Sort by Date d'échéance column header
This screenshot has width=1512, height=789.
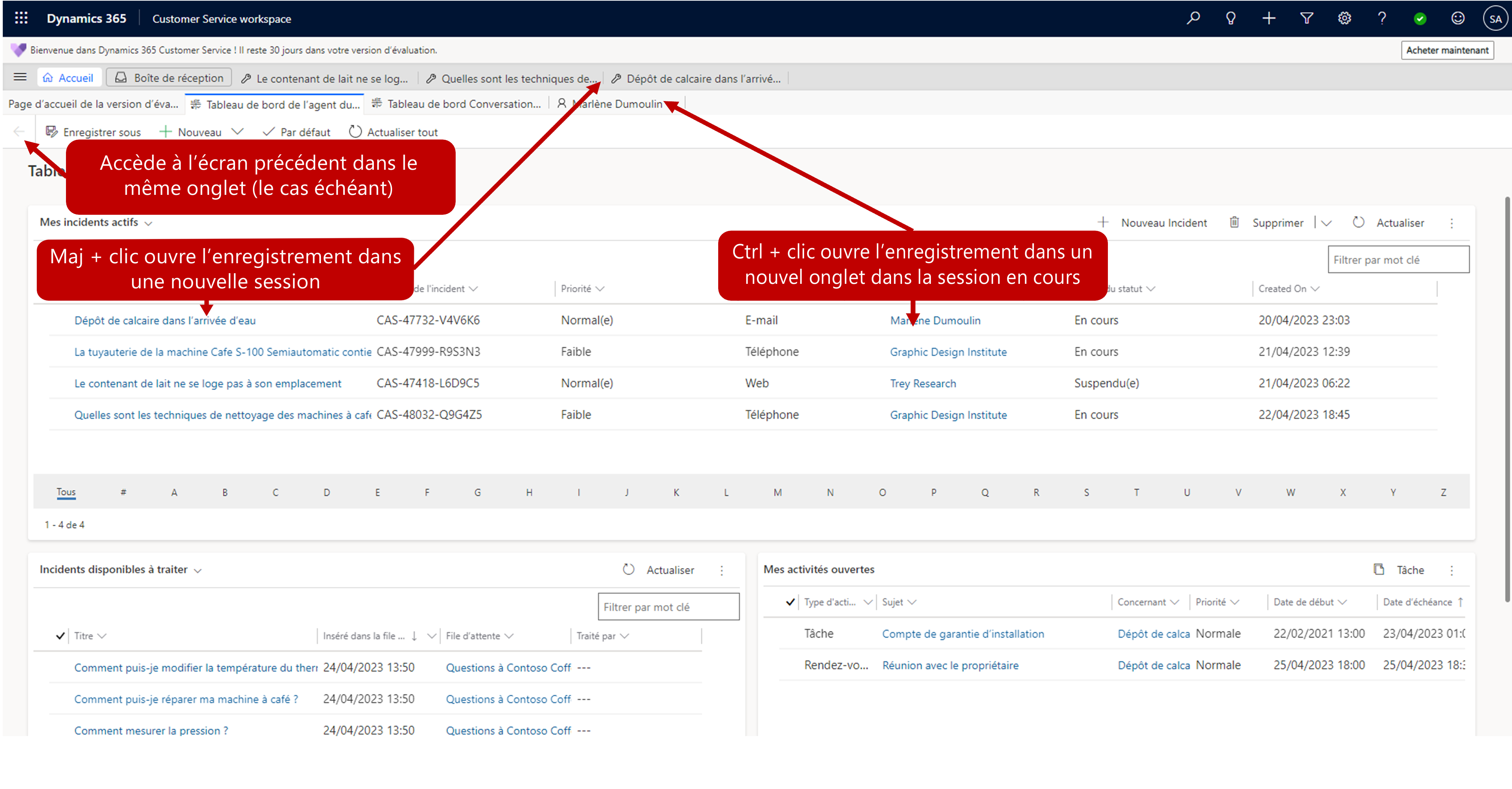pos(1423,602)
